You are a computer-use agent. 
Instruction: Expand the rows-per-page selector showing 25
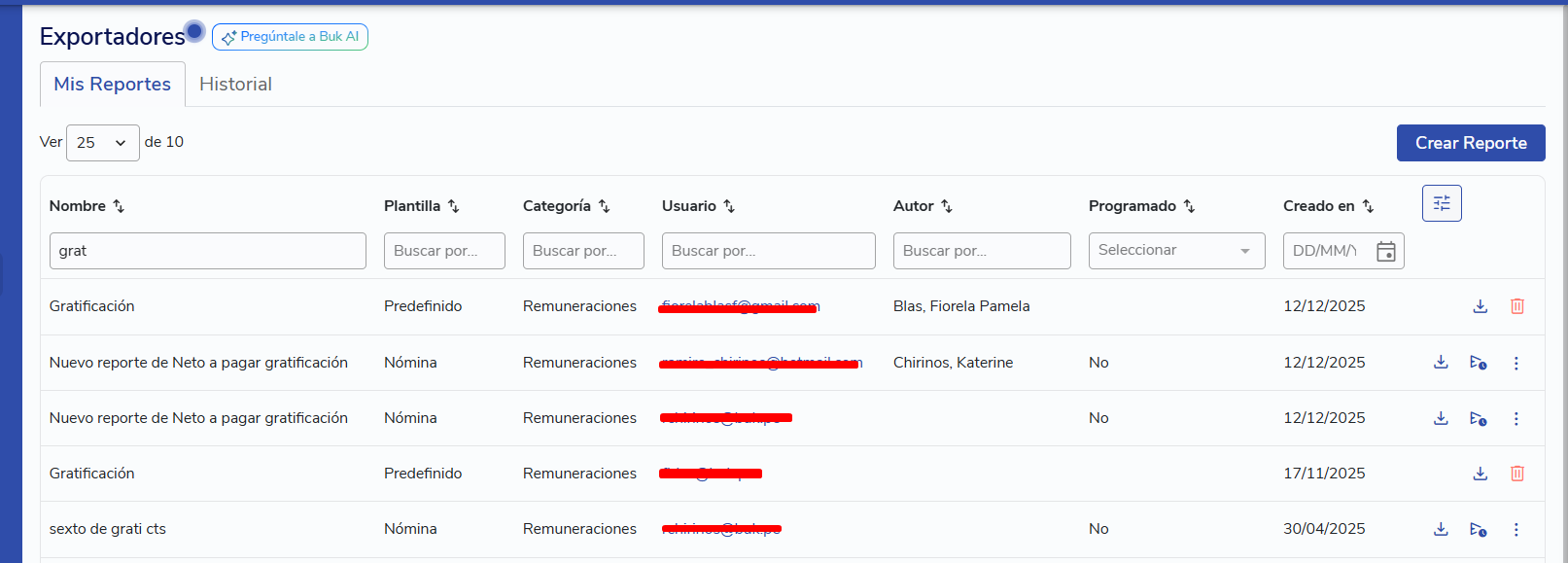[102, 143]
